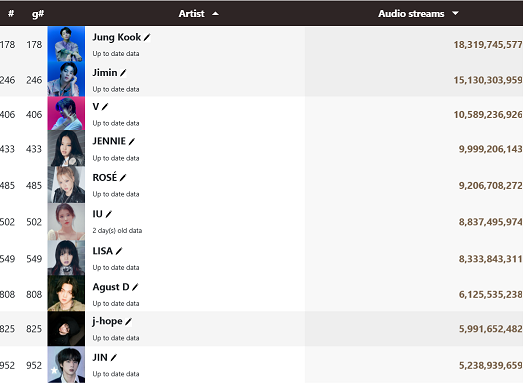Click the pencil icon next to Agust D
This screenshot has width=523, height=384.
135,287
